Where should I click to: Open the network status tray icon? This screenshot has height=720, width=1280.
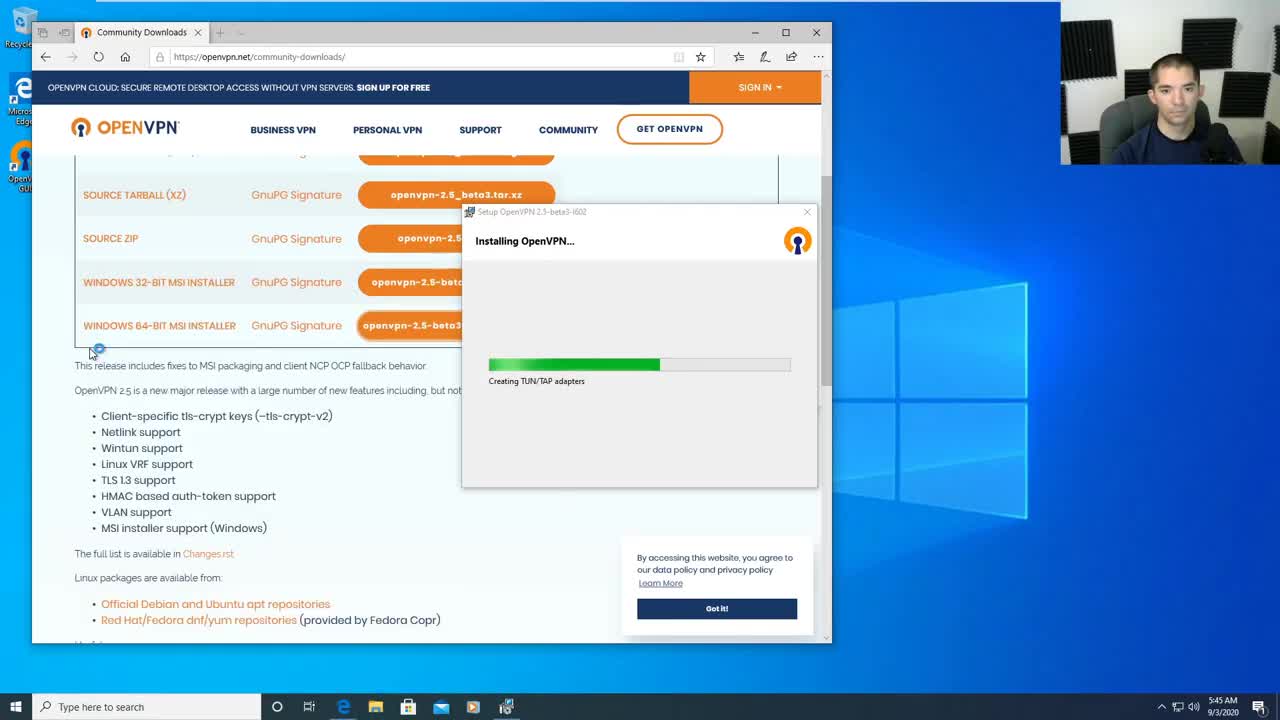[1177, 707]
